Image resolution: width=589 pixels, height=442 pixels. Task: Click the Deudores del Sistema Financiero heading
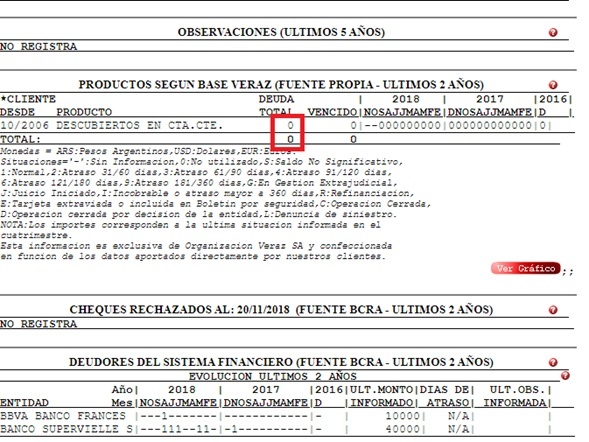(x=281, y=362)
